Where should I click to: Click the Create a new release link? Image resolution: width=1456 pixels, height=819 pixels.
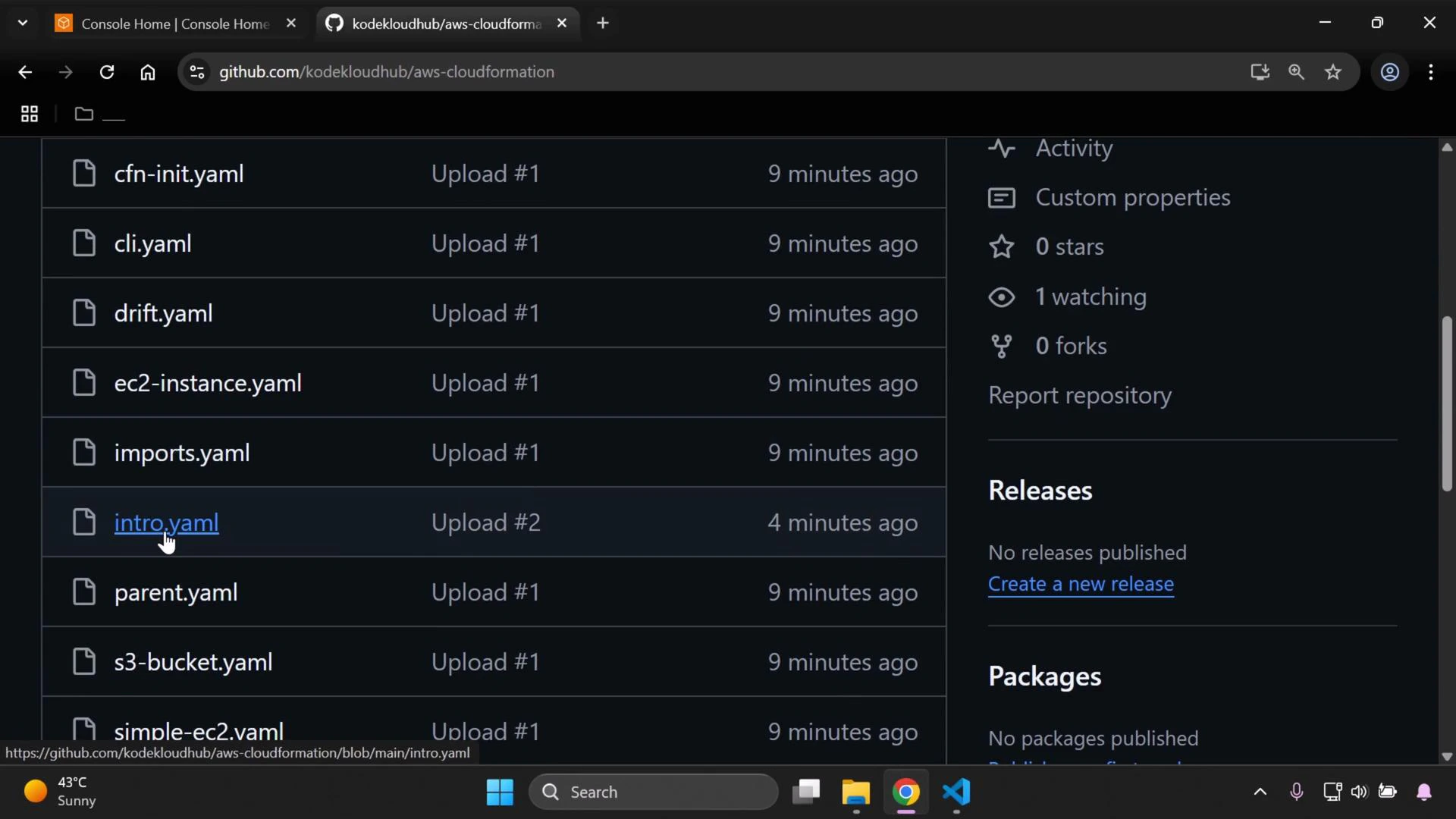click(1081, 584)
